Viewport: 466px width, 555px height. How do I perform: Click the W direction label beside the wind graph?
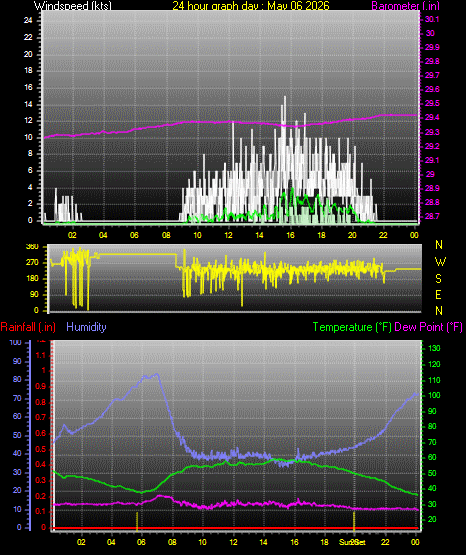coord(440,262)
